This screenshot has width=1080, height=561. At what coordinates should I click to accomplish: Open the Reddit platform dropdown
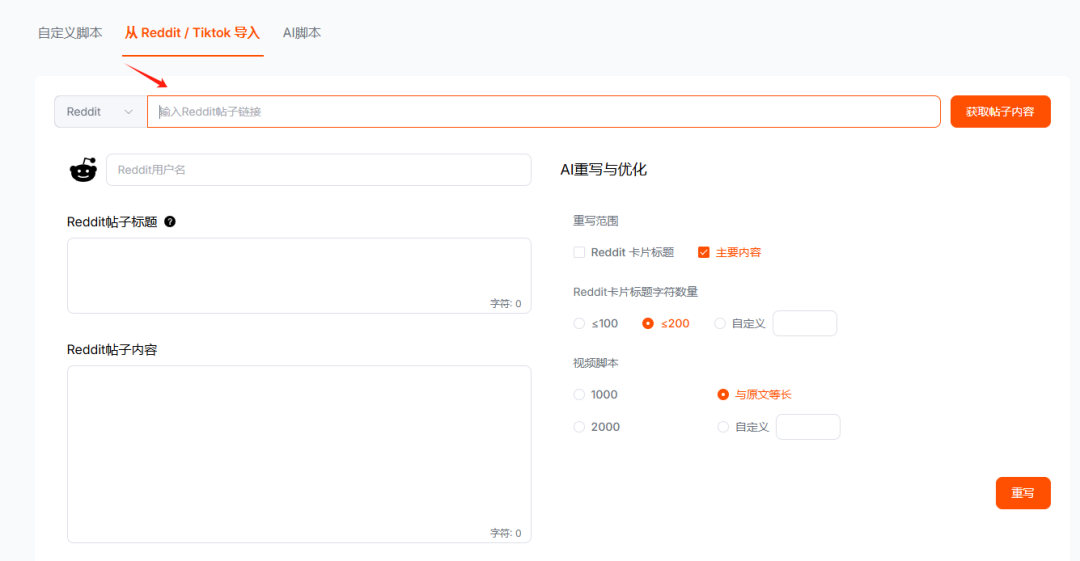101,112
